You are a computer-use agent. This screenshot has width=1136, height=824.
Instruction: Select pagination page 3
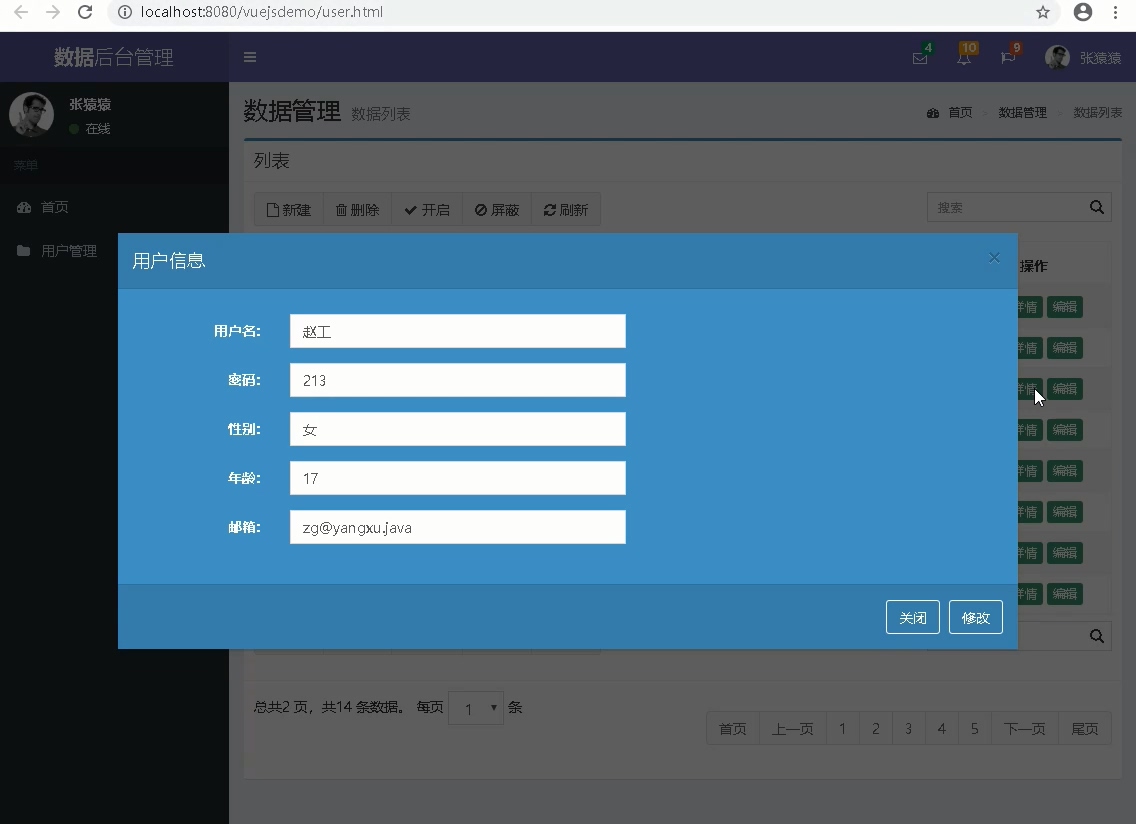click(x=909, y=728)
